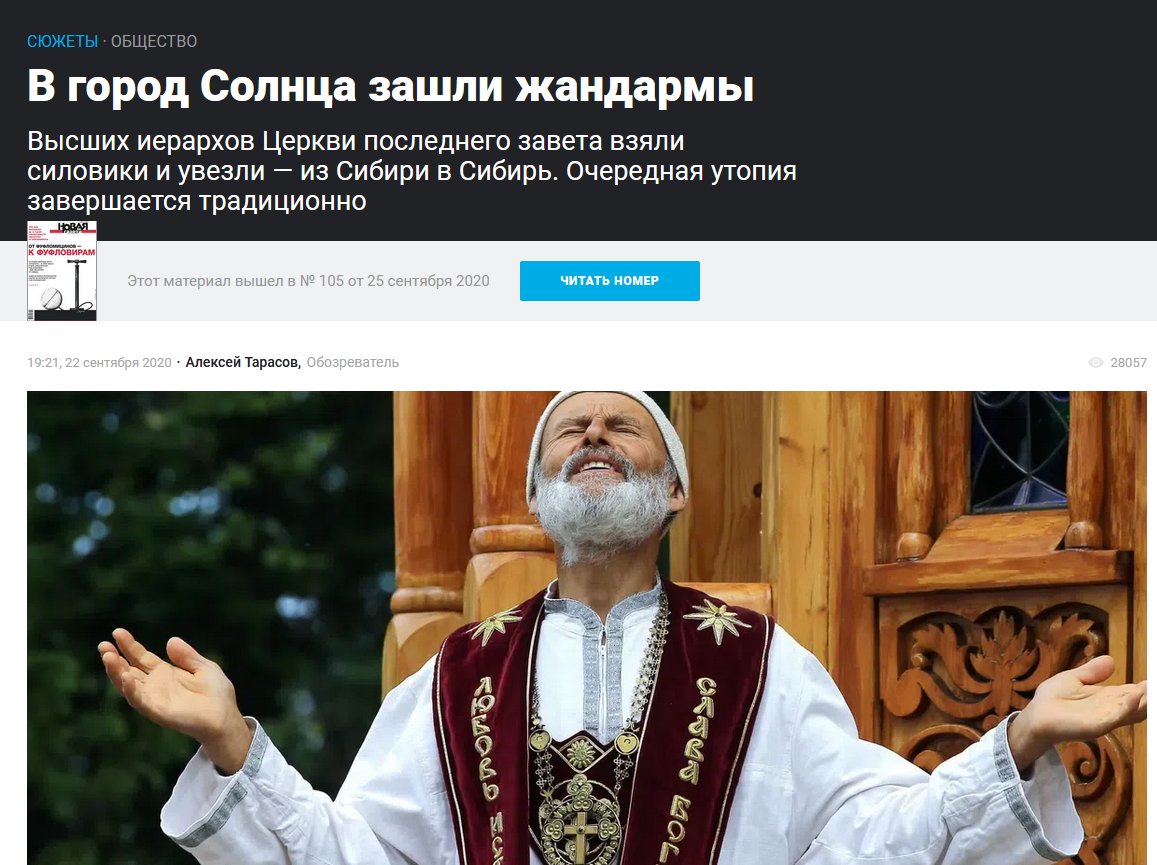Open the ОБЩЕСТВО category link
Viewport: 1157px width, 865px height.
tap(153, 41)
